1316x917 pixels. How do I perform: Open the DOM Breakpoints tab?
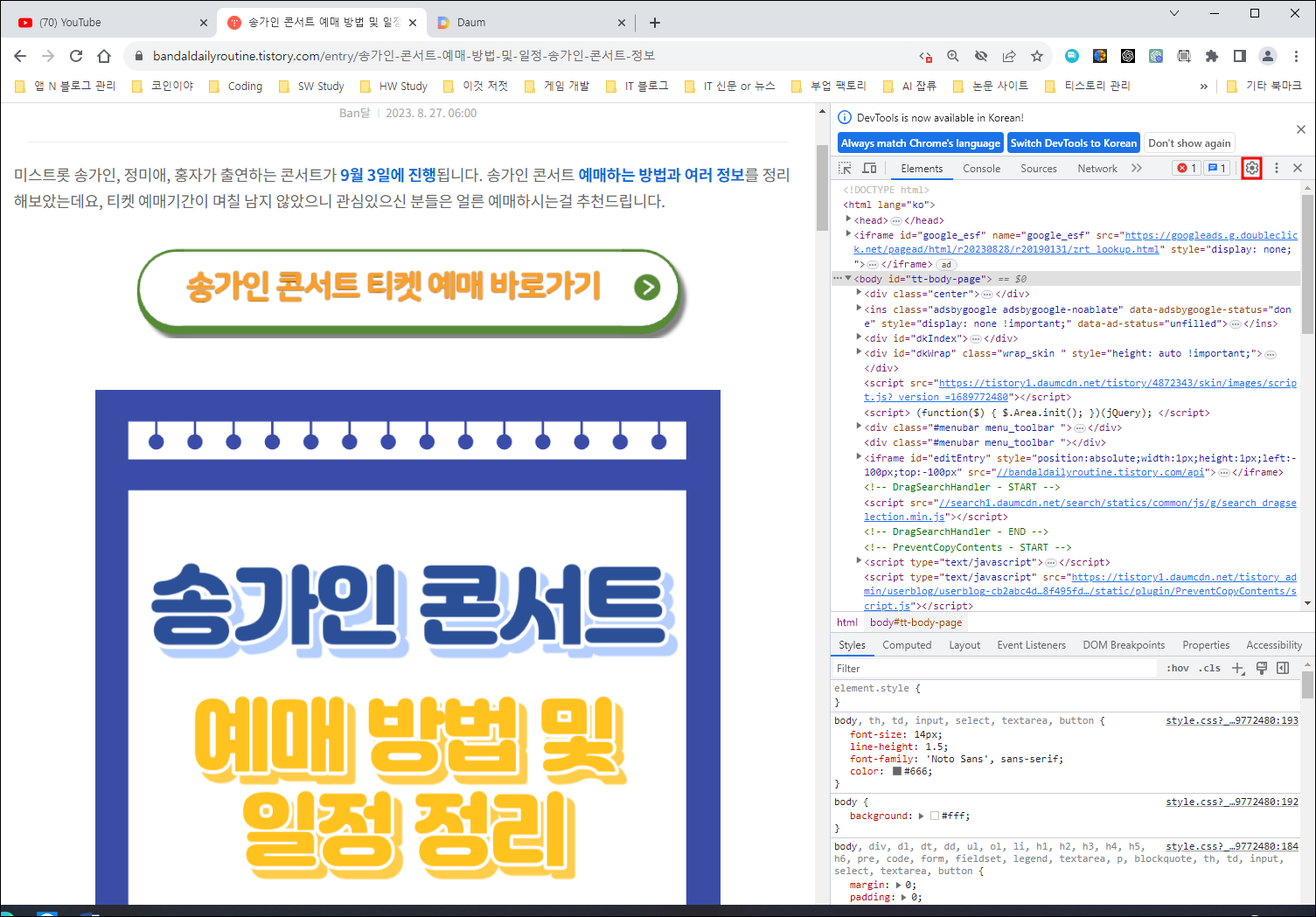click(x=1124, y=645)
